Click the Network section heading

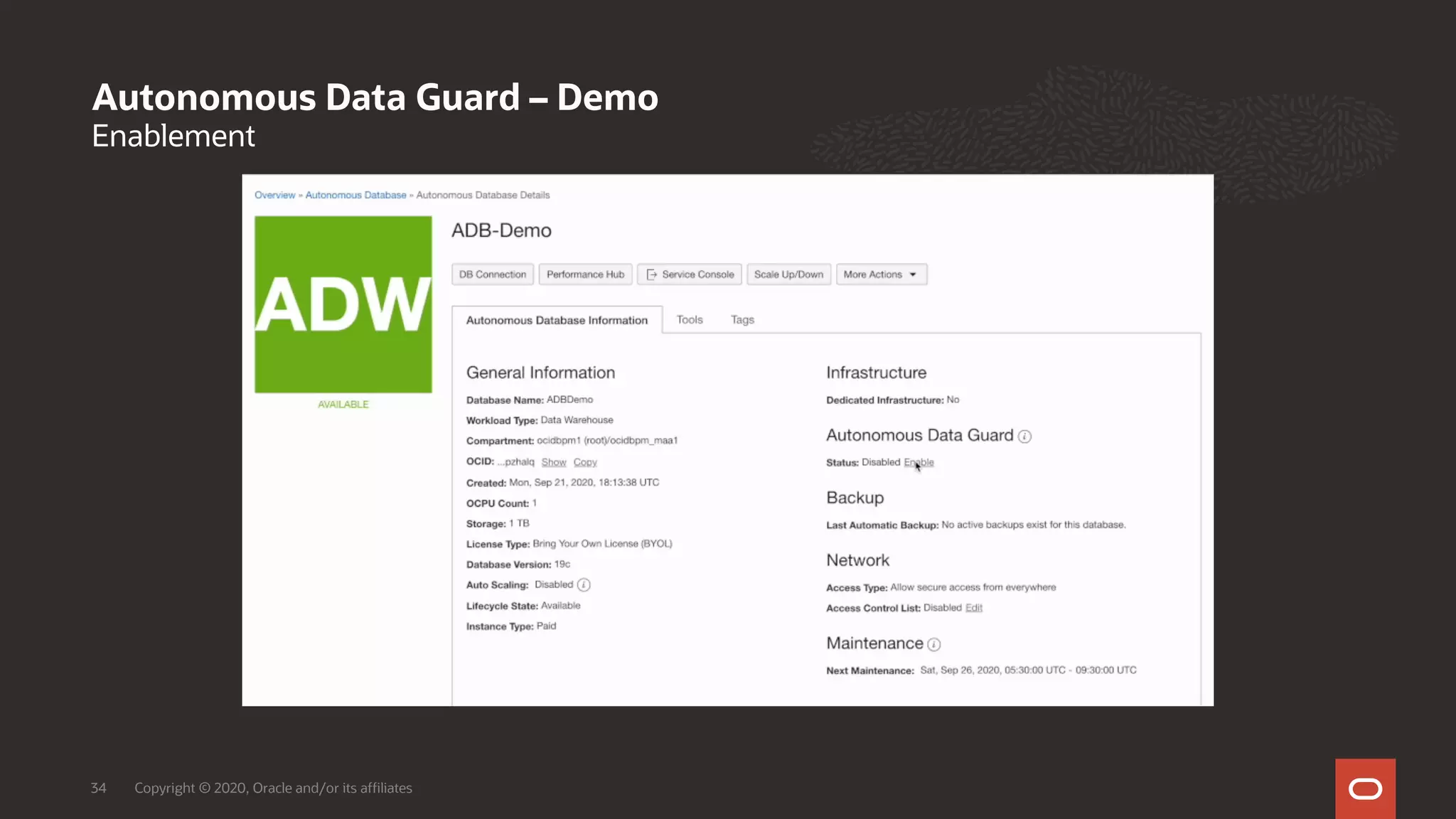(858, 560)
